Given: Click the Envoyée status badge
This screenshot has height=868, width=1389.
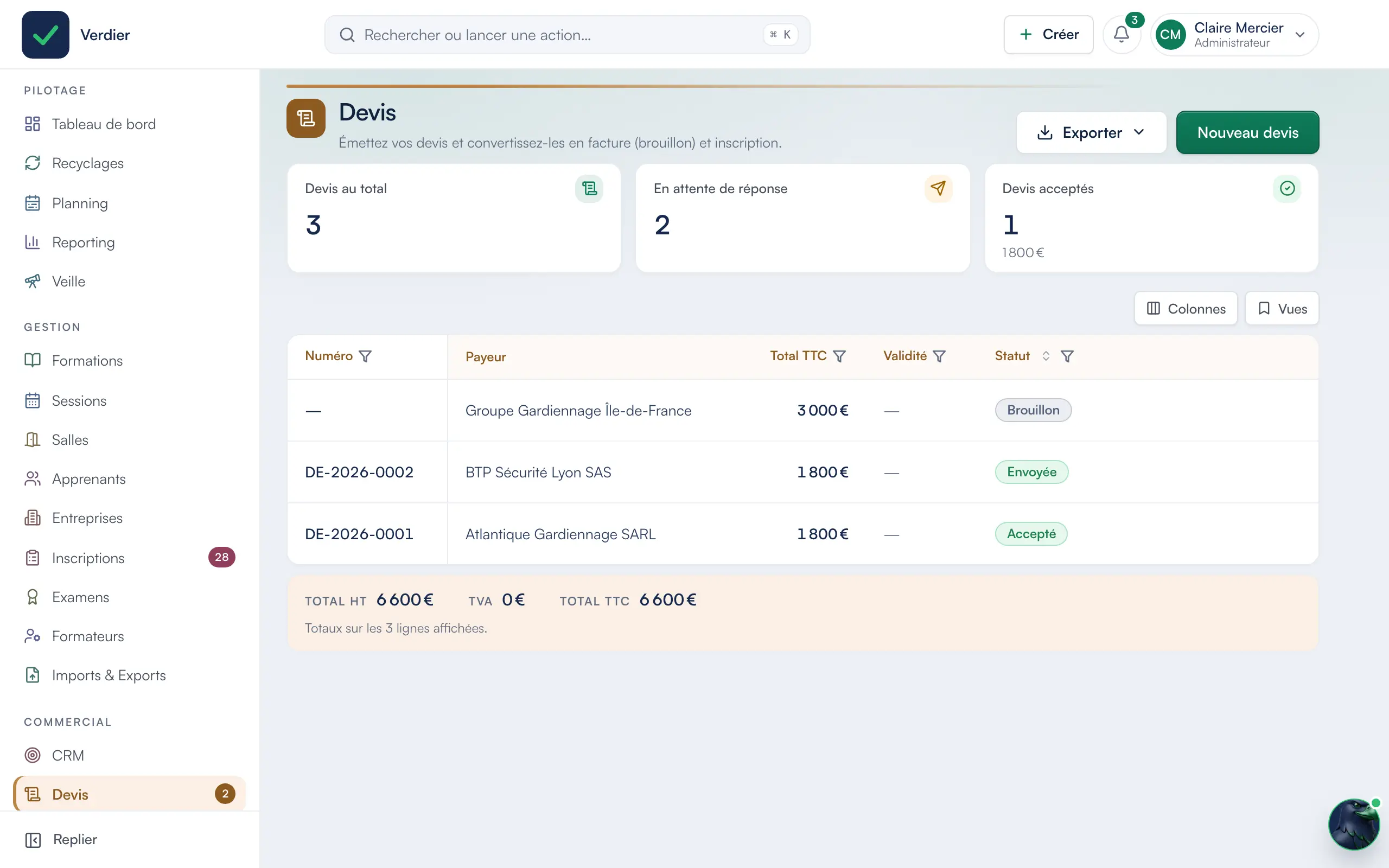Looking at the screenshot, I should click(1031, 472).
